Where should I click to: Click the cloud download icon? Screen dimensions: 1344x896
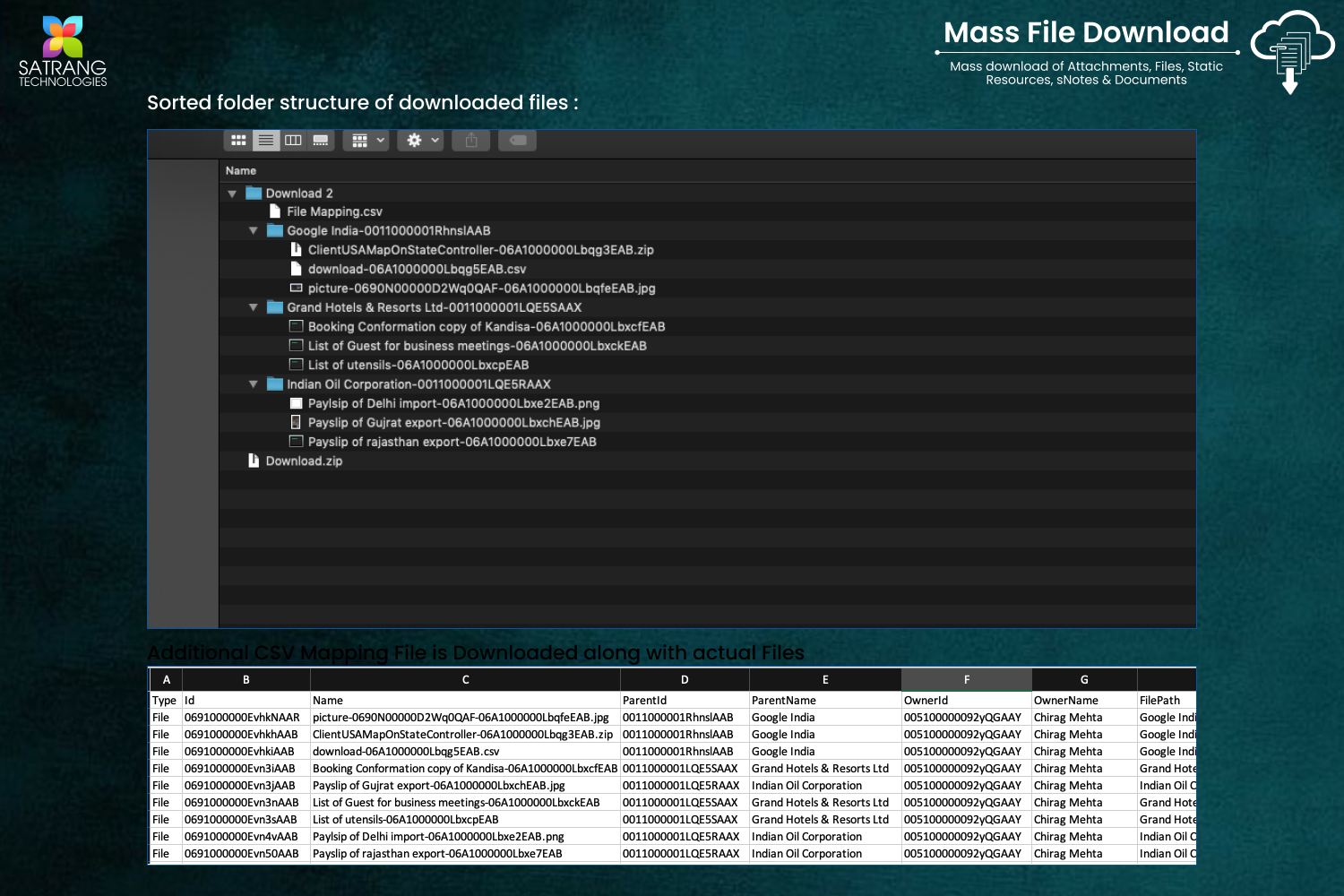click(1291, 51)
